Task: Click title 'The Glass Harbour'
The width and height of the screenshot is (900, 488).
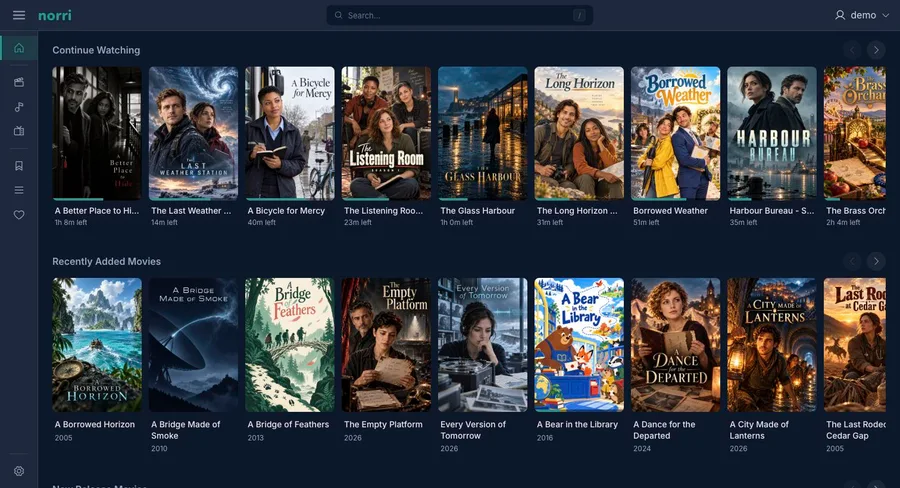Action: (478, 211)
